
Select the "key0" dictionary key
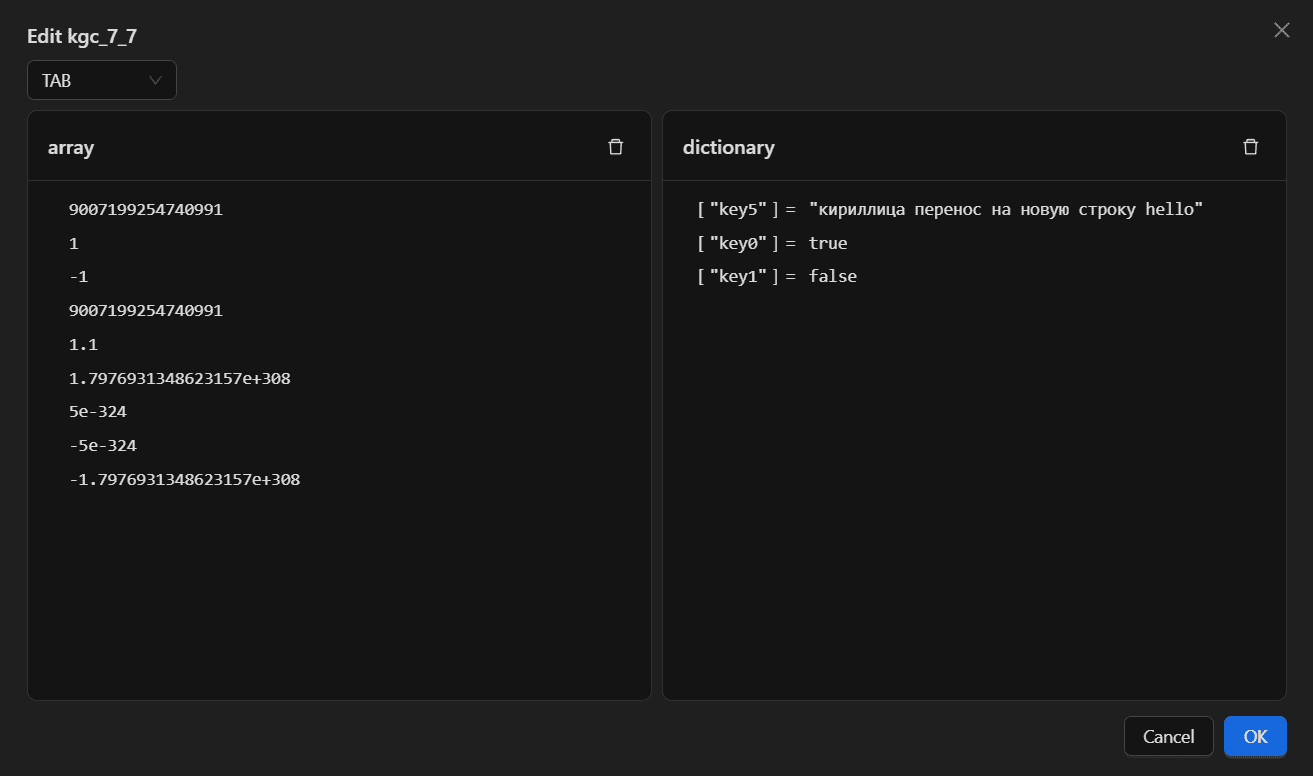point(737,243)
